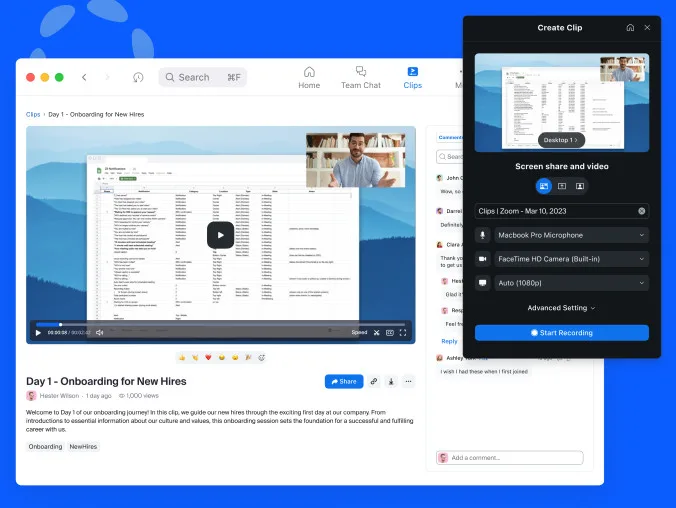Click the Start Recording button

click(x=561, y=333)
